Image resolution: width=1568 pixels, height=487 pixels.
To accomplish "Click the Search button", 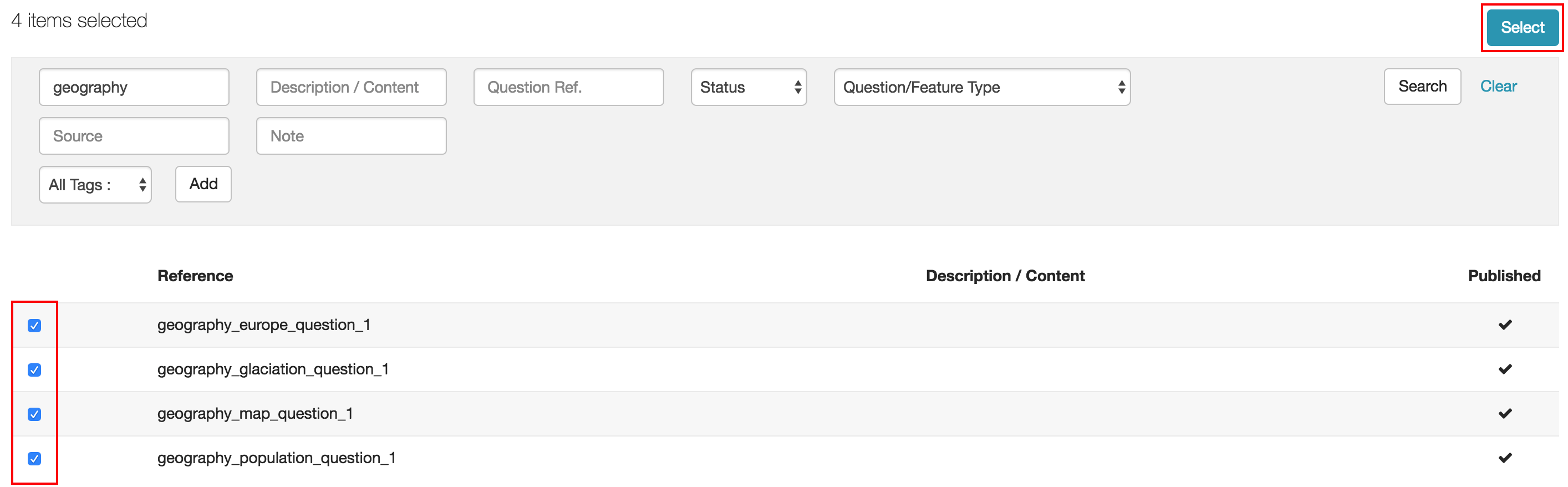I will (x=1422, y=87).
